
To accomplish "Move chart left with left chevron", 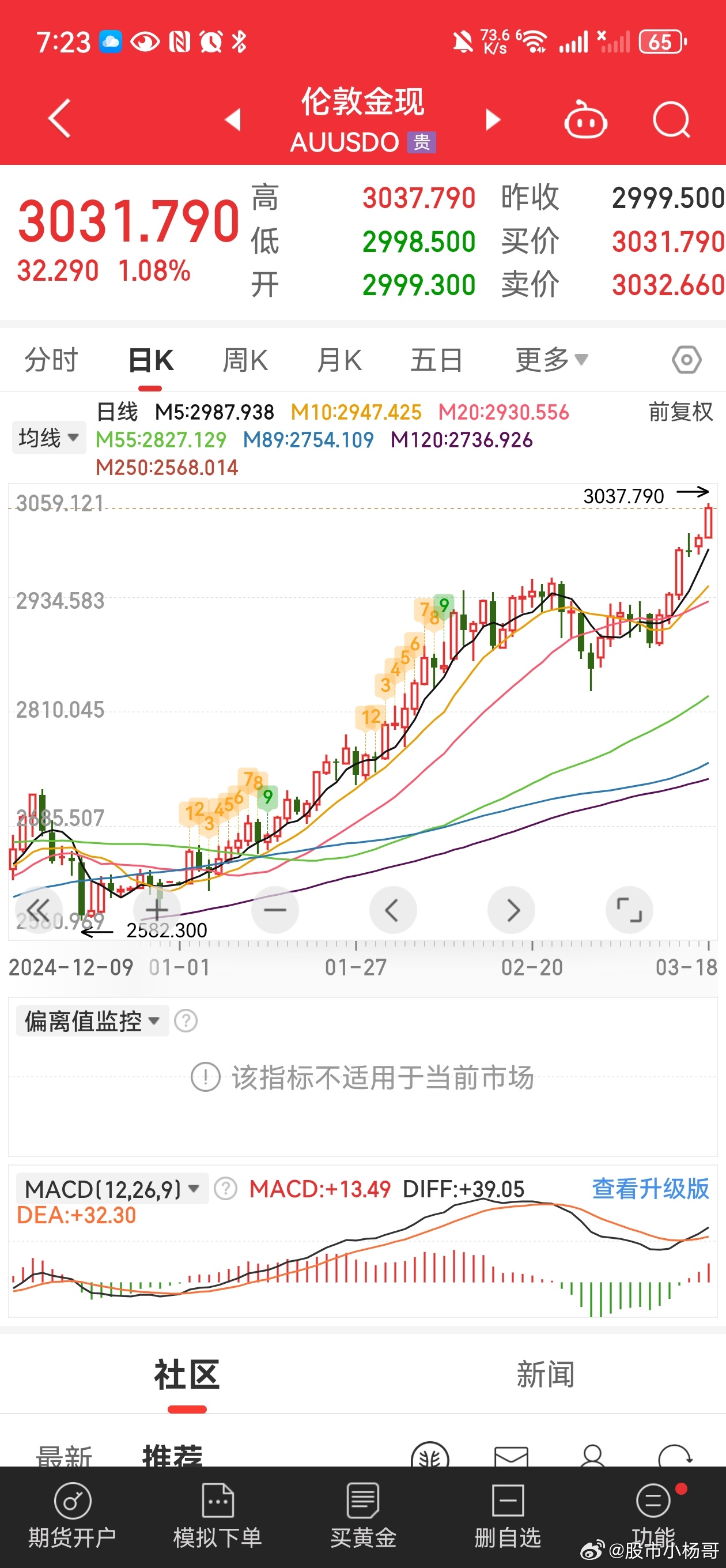I will [x=393, y=911].
